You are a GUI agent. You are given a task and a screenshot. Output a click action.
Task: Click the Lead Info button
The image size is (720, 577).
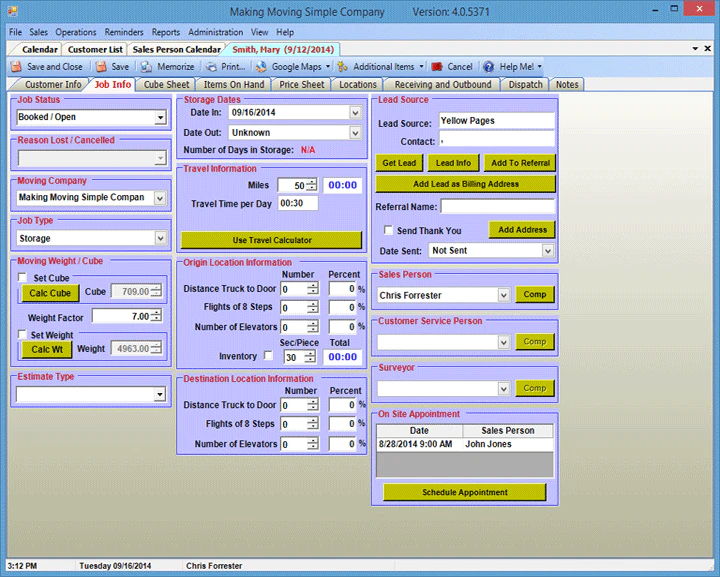pyautogui.click(x=453, y=163)
